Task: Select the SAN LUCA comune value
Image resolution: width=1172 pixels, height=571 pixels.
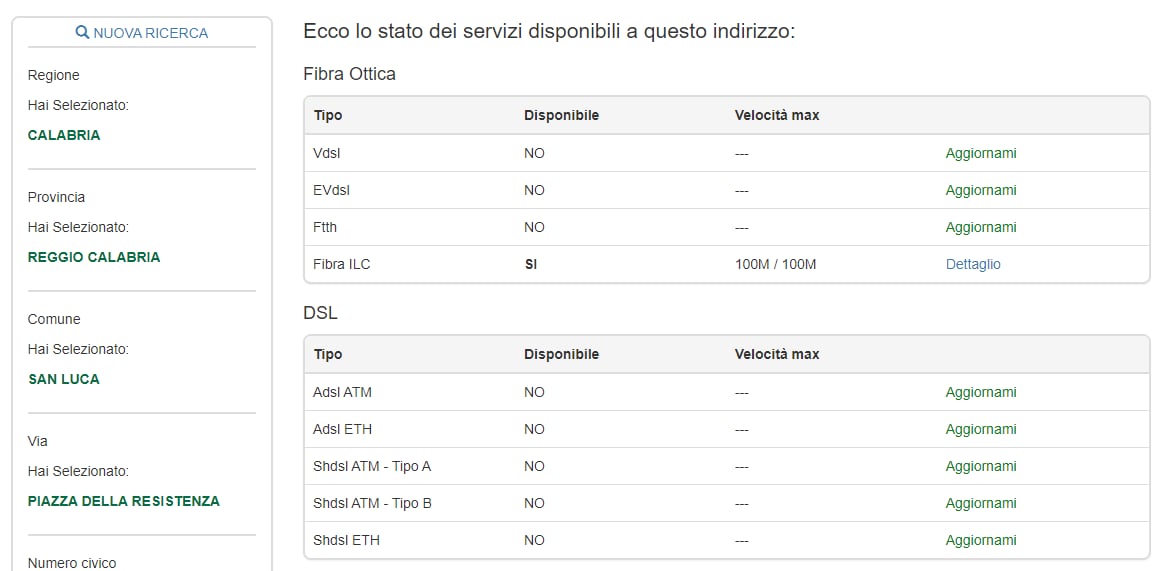Action: click(x=64, y=379)
